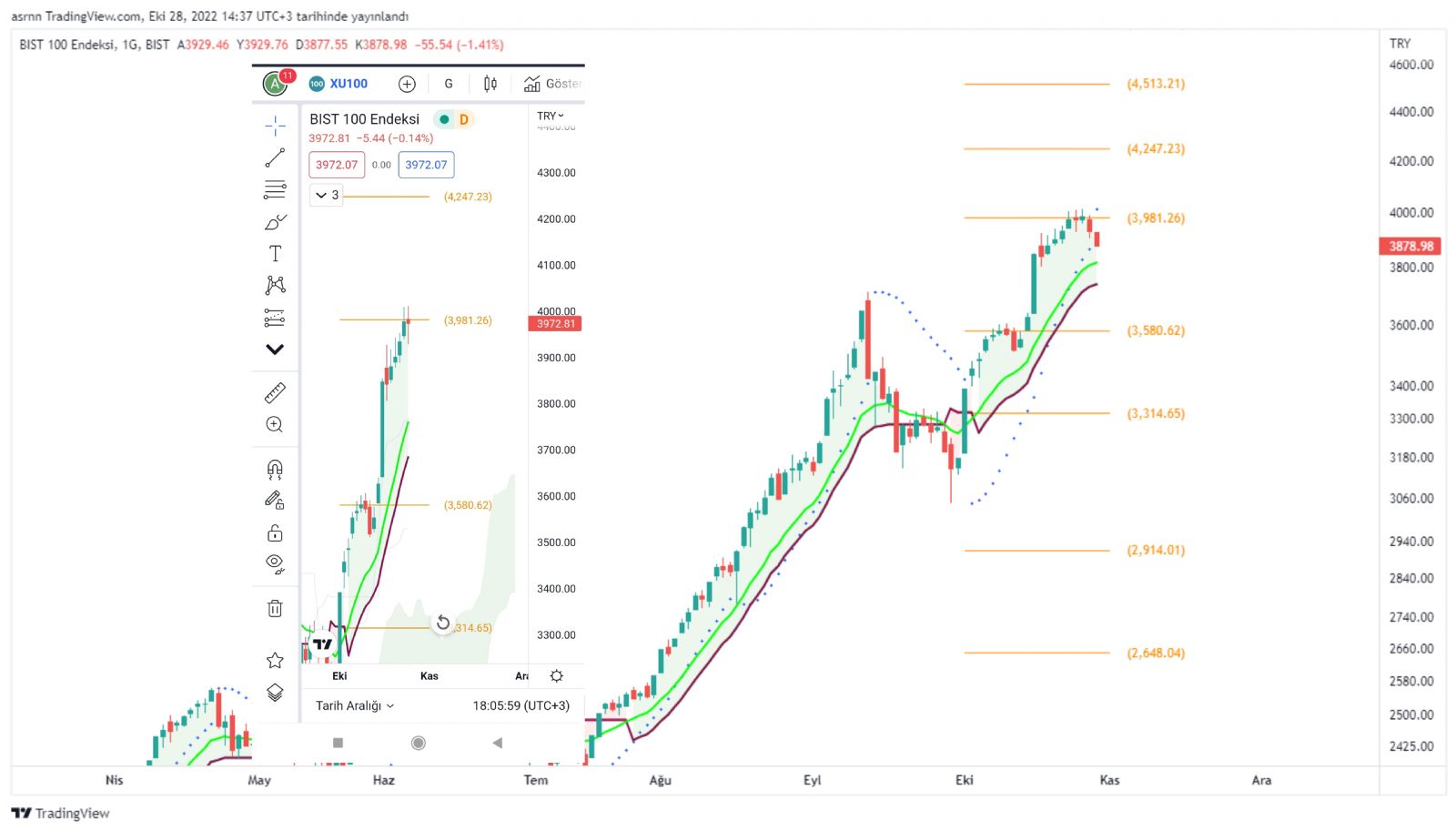
Task: Click the main chart legend BIST 100 Endeksi, 1G, BIST
Action: click(95, 45)
